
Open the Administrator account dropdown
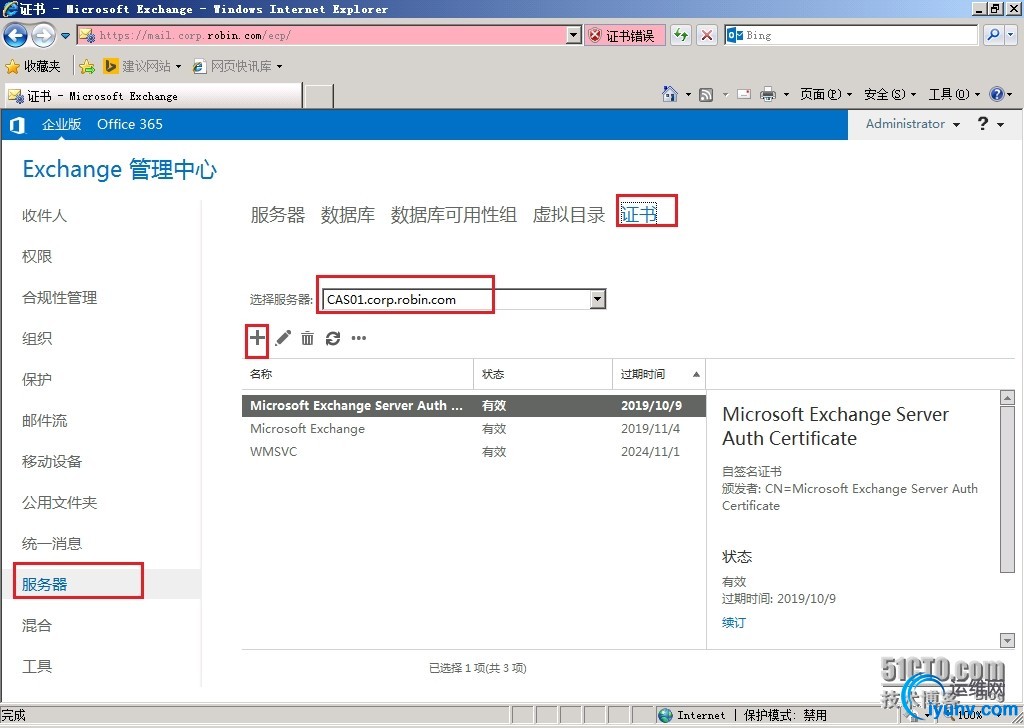912,123
